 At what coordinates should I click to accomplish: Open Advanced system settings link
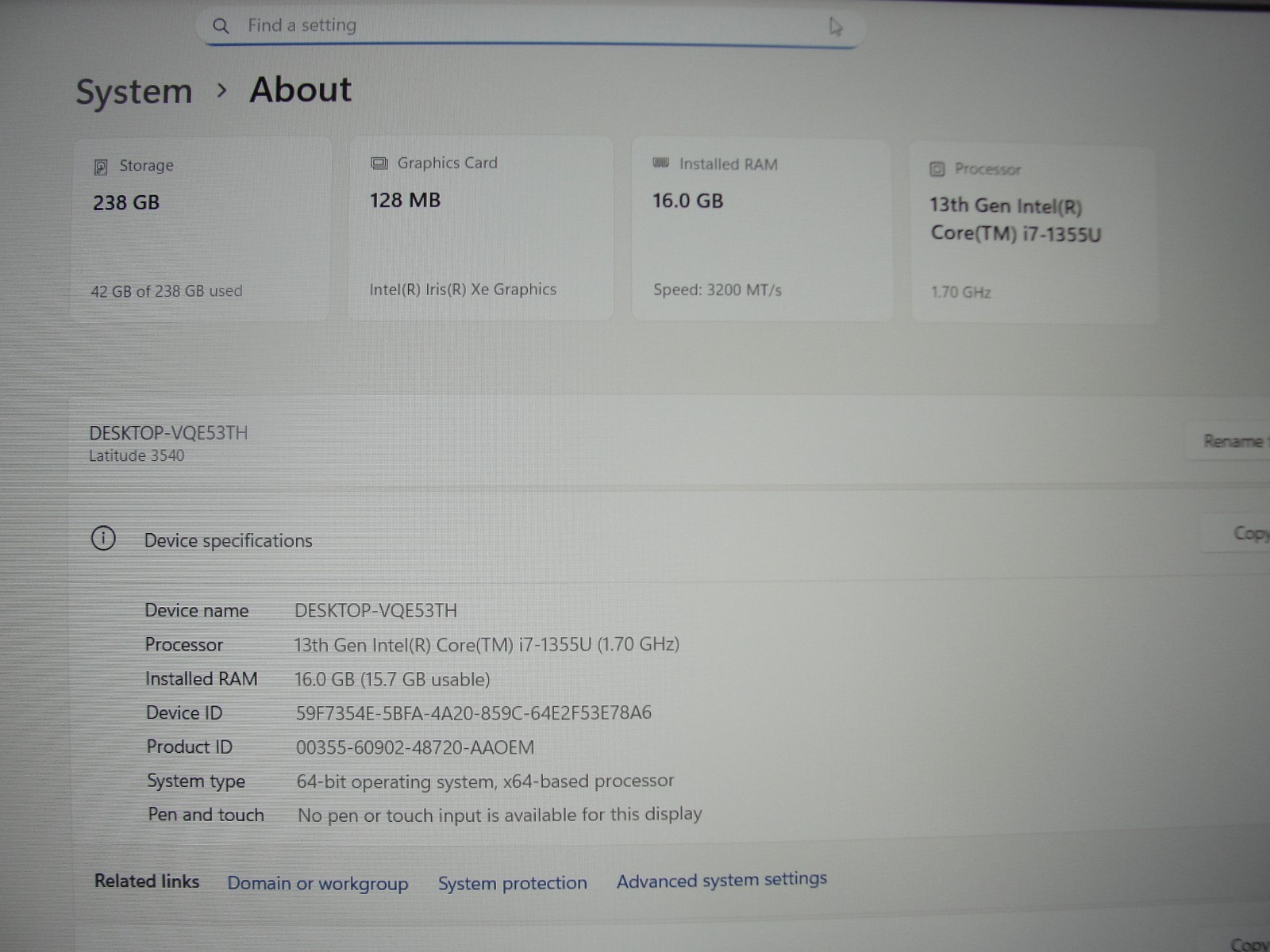tap(722, 880)
